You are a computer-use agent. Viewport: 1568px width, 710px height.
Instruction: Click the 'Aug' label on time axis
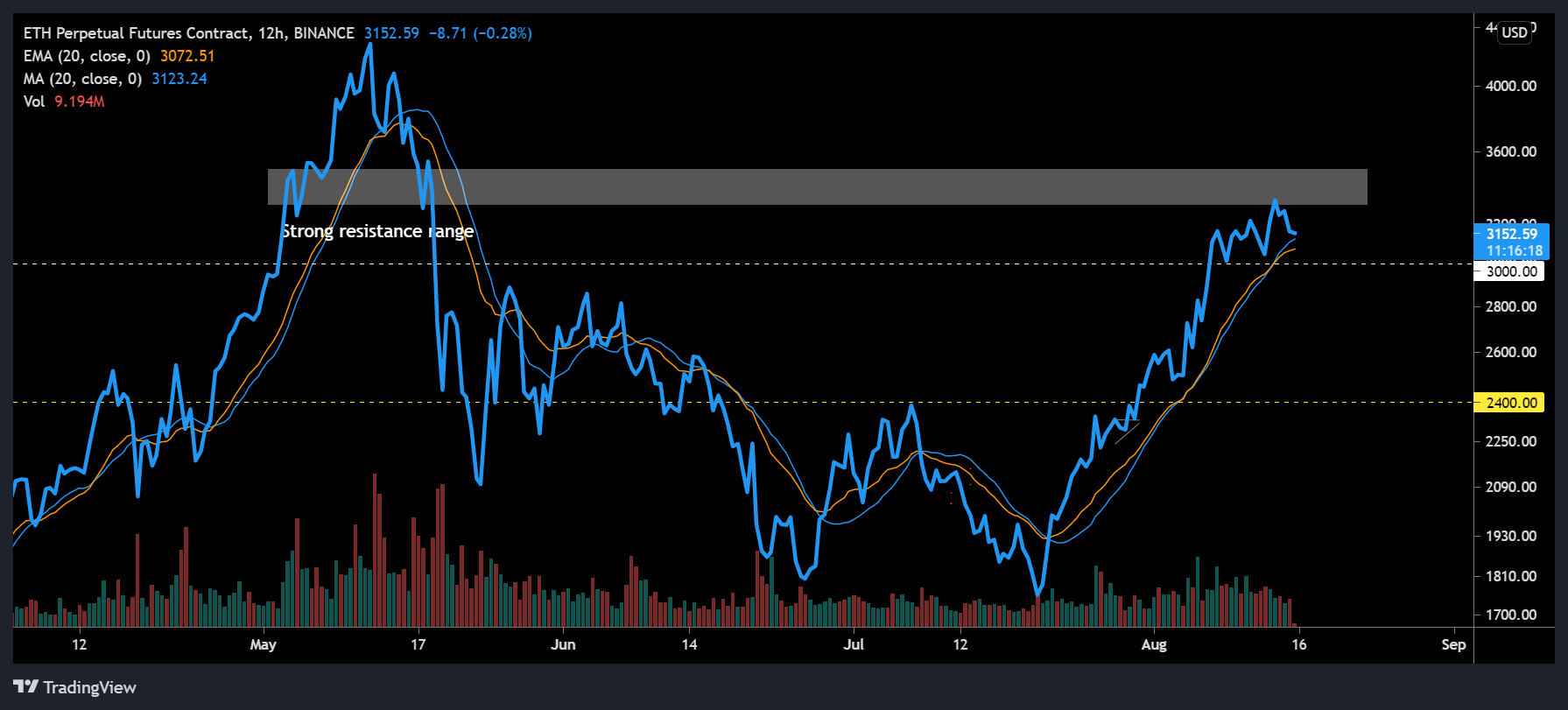[1154, 644]
